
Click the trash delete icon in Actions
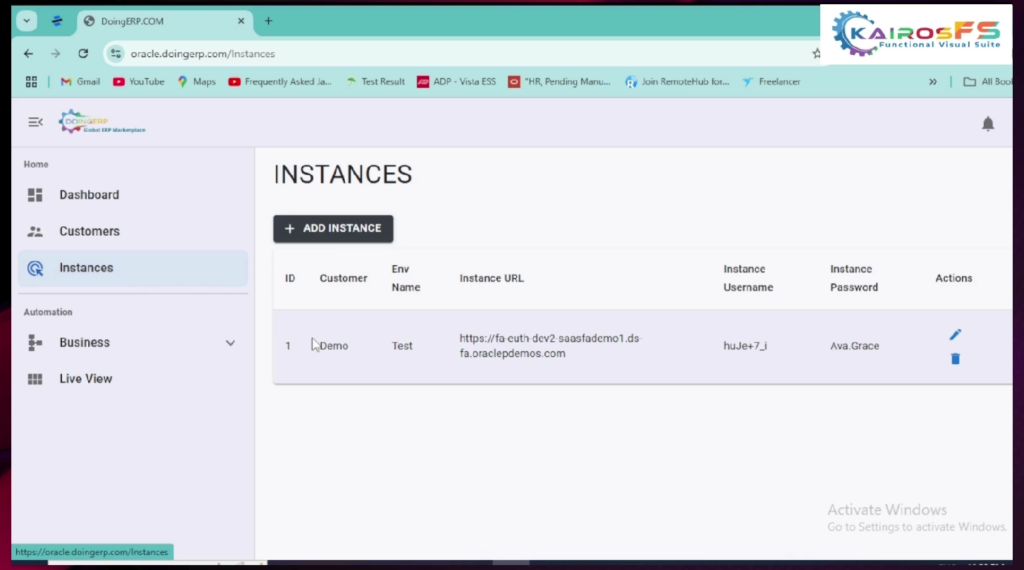[955, 359]
